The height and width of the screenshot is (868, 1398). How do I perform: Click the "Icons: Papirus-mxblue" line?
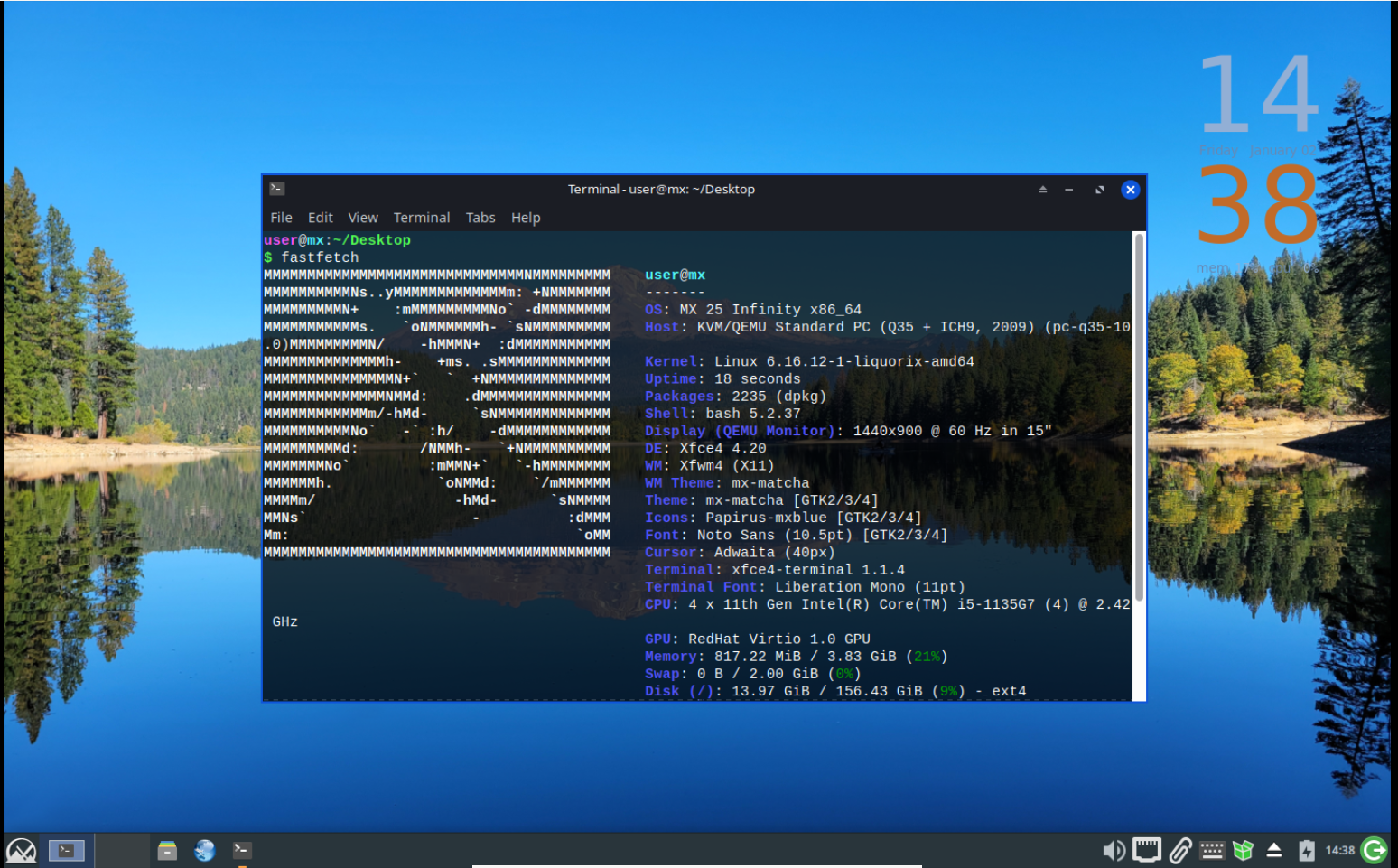tap(783, 518)
